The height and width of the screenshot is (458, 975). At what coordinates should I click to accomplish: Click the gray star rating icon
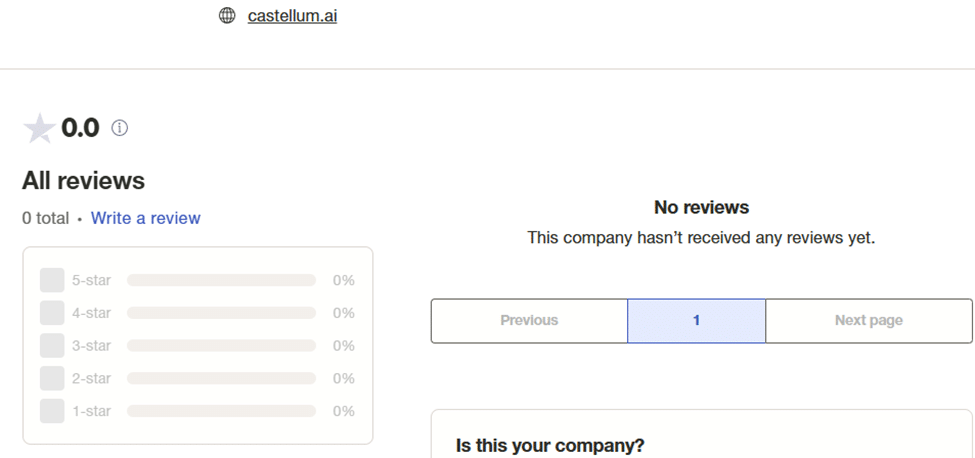click(39, 129)
